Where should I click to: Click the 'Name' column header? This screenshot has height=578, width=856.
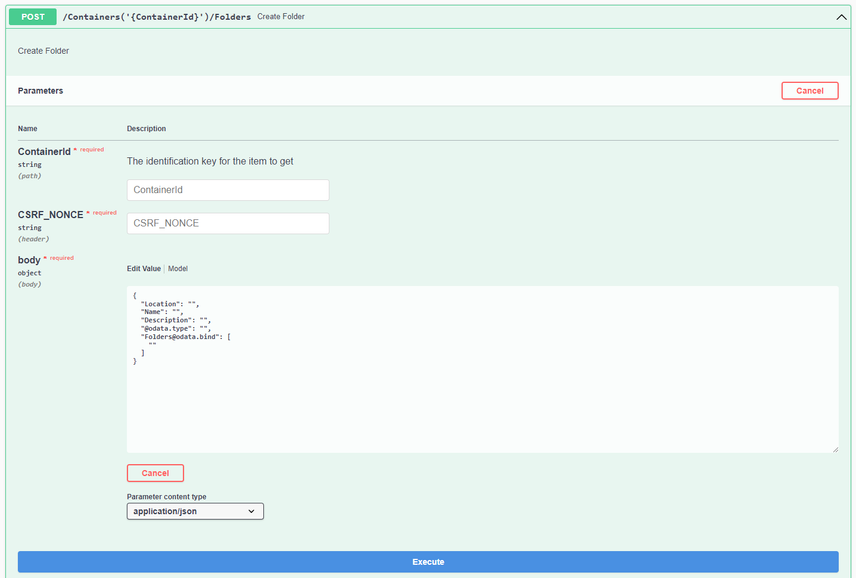(x=27, y=129)
